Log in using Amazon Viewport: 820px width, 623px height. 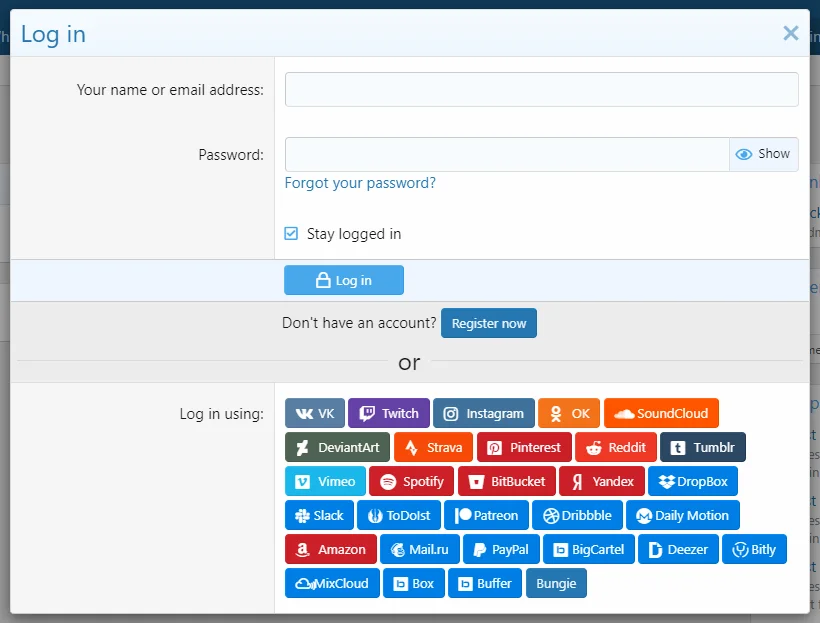tap(331, 549)
